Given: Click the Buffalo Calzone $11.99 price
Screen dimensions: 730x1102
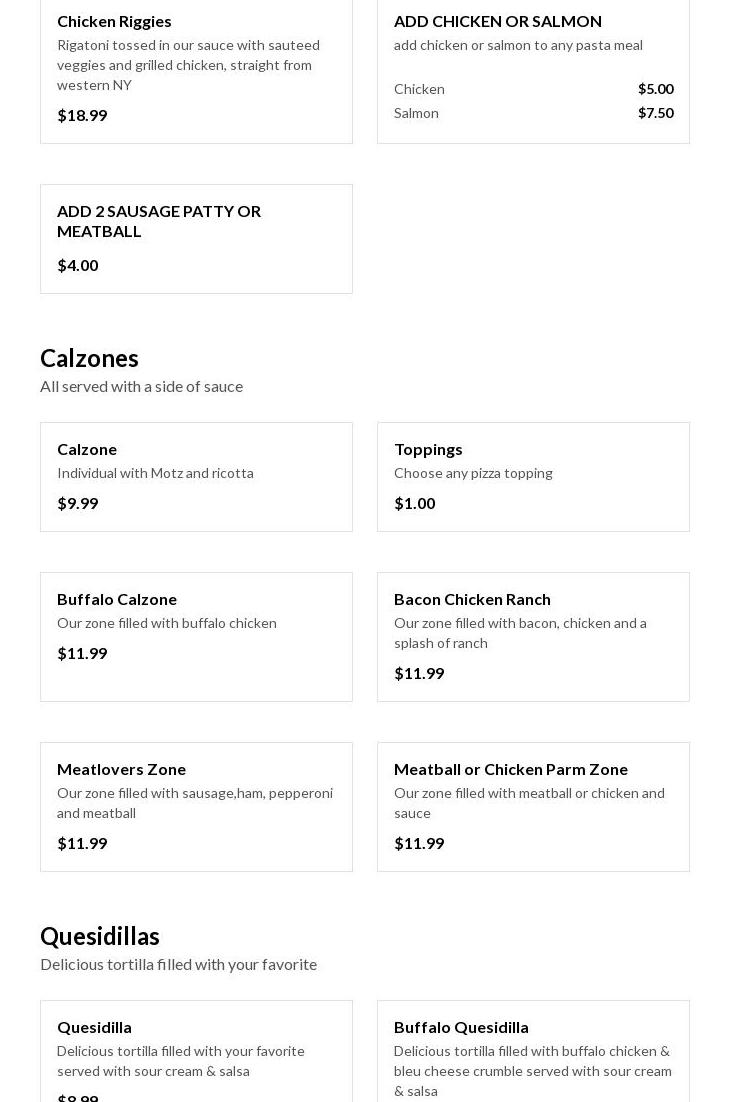Looking at the screenshot, I should coord(82,654).
